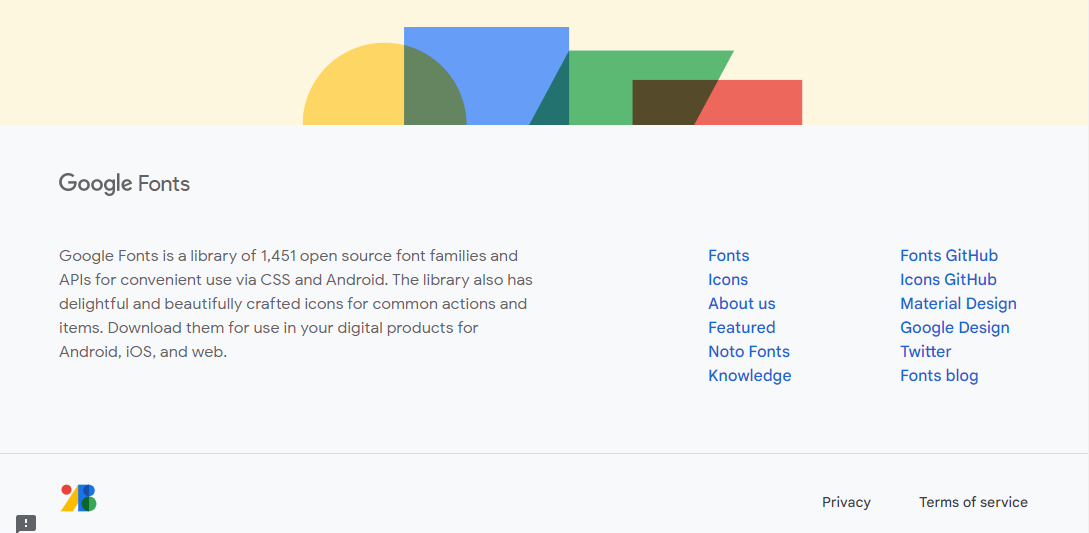Open the Knowledge link
This screenshot has width=1089, height=533.
(x=749, y=375)
